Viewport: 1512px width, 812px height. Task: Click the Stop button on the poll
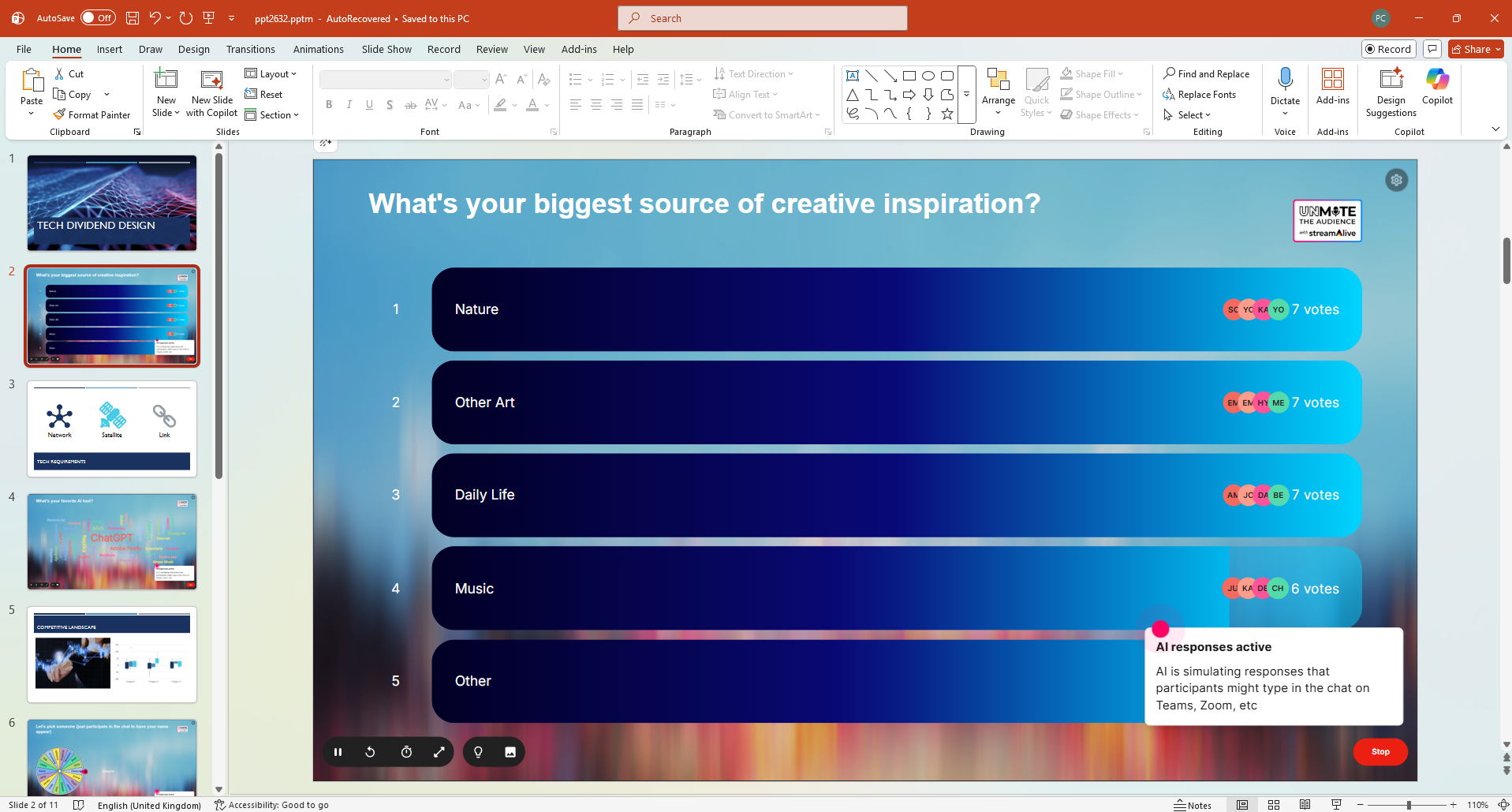pos(1379,751)
